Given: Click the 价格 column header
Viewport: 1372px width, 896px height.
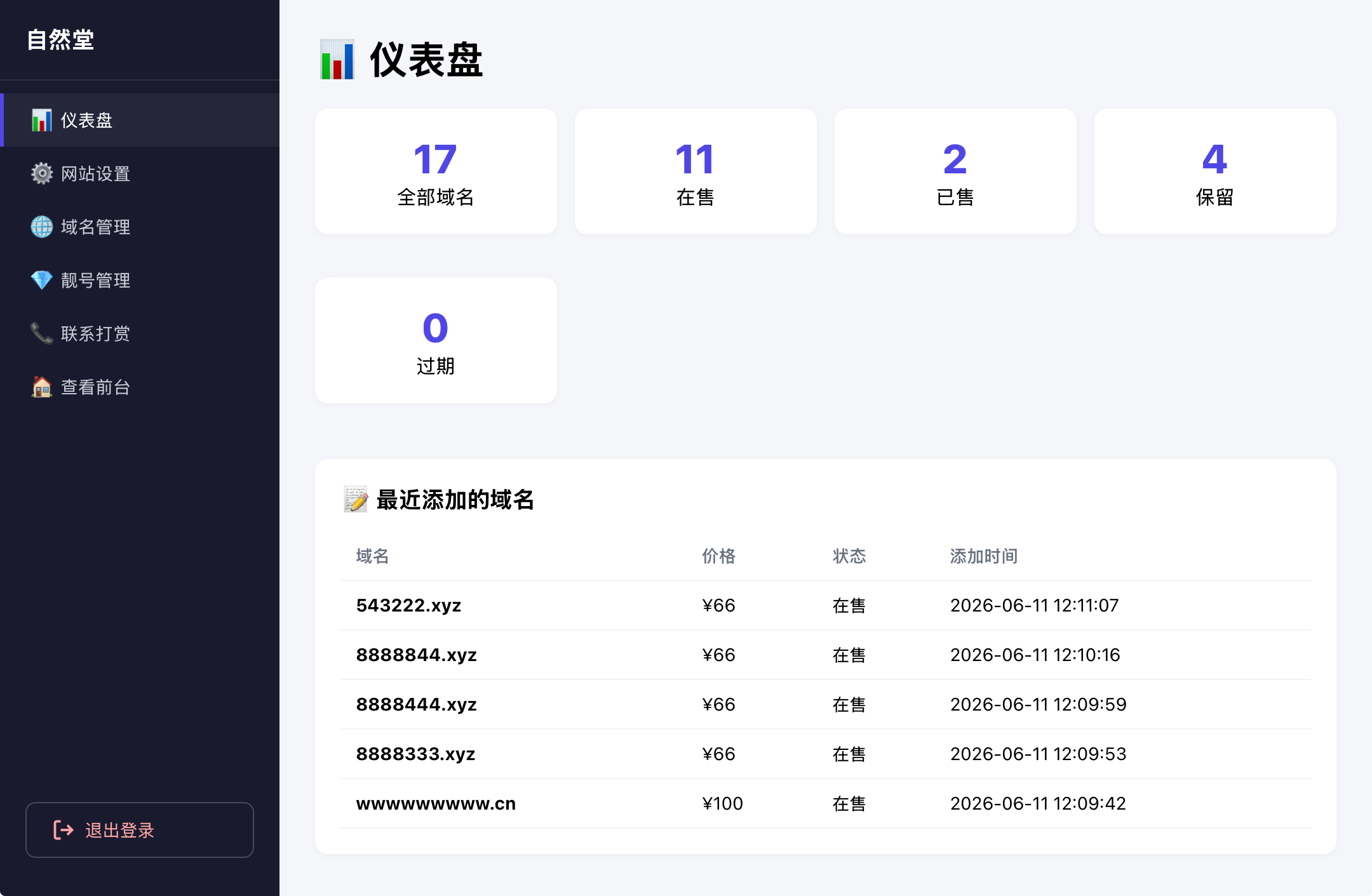Looking at the screenshot, I should [x=718, y=556].
